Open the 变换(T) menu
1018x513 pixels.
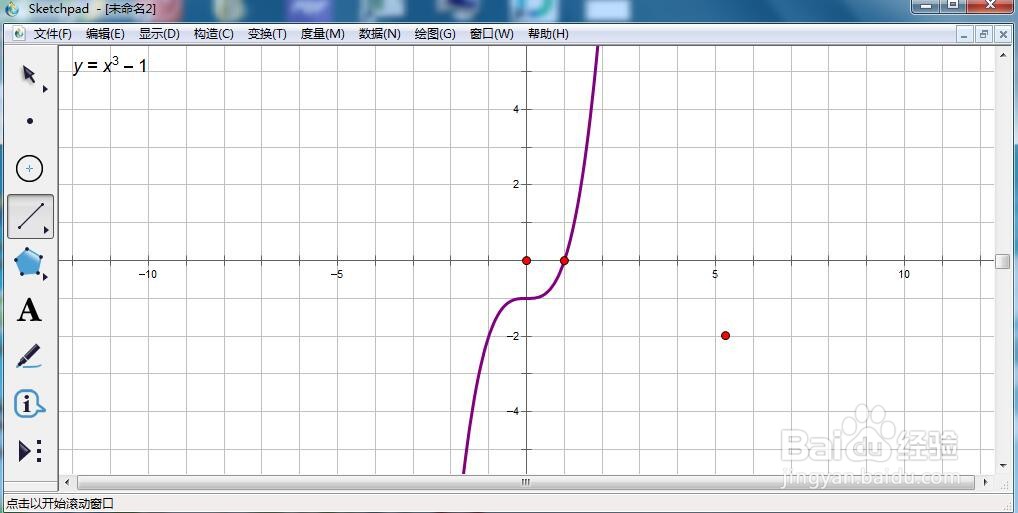267,34
